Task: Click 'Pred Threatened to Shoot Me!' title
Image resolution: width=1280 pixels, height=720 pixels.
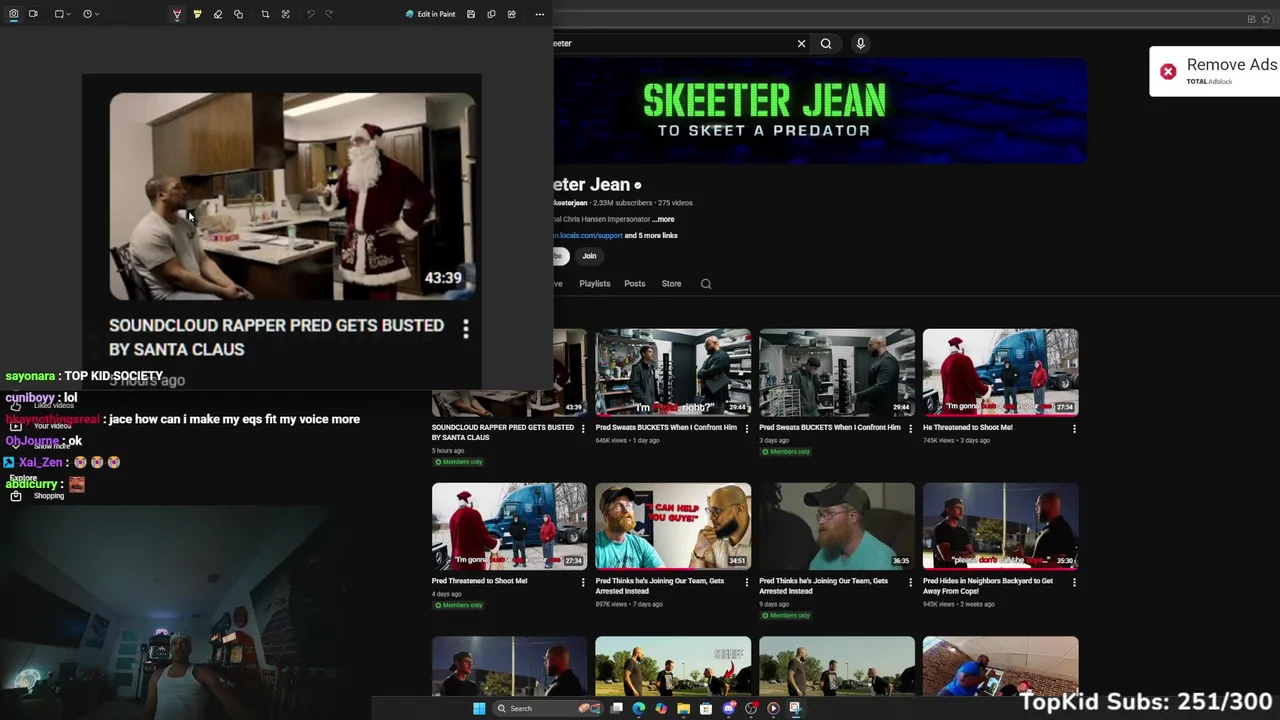Action: (479, 581)
